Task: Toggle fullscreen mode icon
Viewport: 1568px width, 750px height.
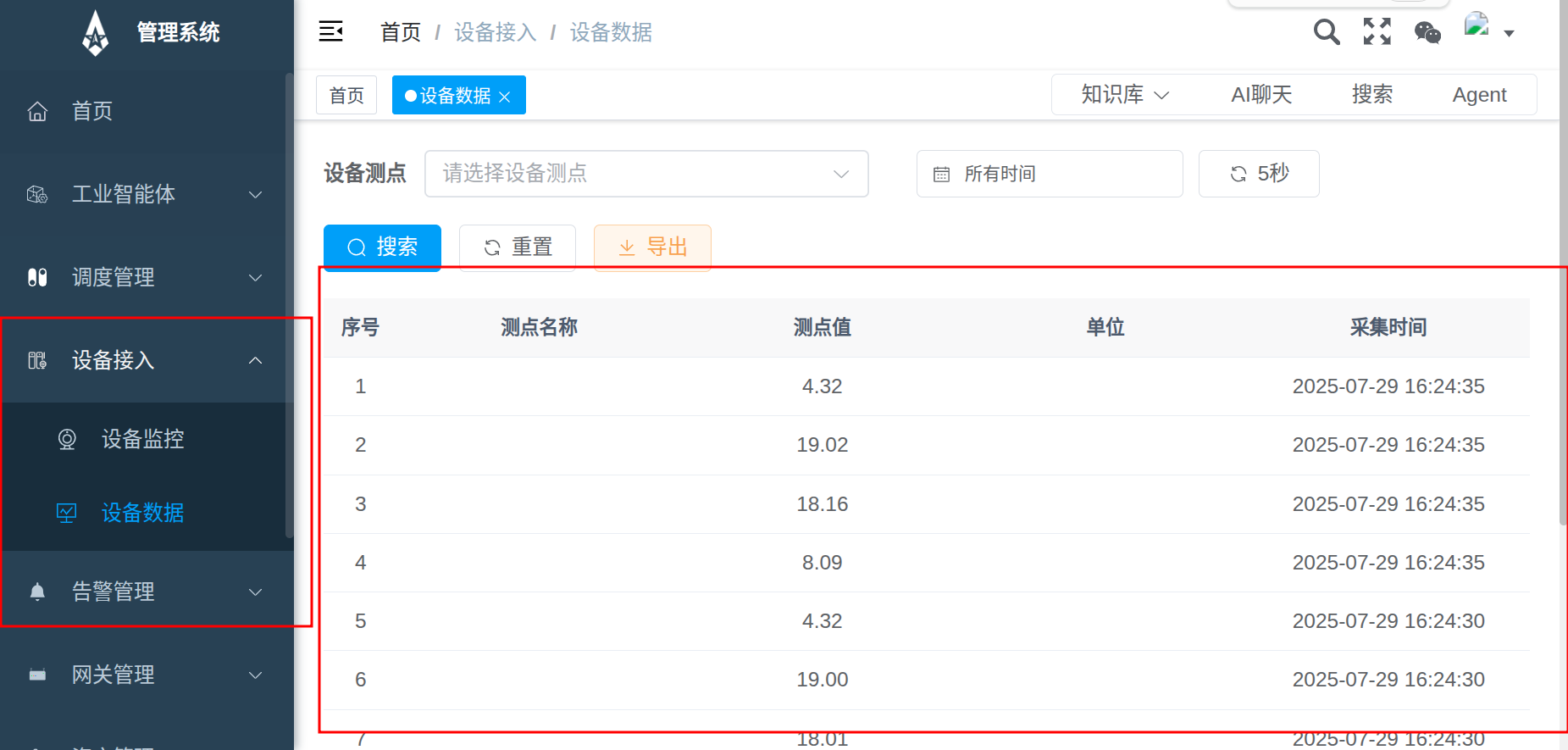Action: pyautogui.click(x=1377, y=32)
